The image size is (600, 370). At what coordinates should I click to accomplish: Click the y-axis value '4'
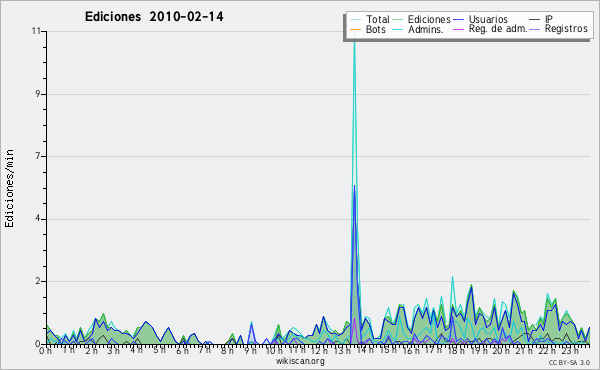(38, 219)
